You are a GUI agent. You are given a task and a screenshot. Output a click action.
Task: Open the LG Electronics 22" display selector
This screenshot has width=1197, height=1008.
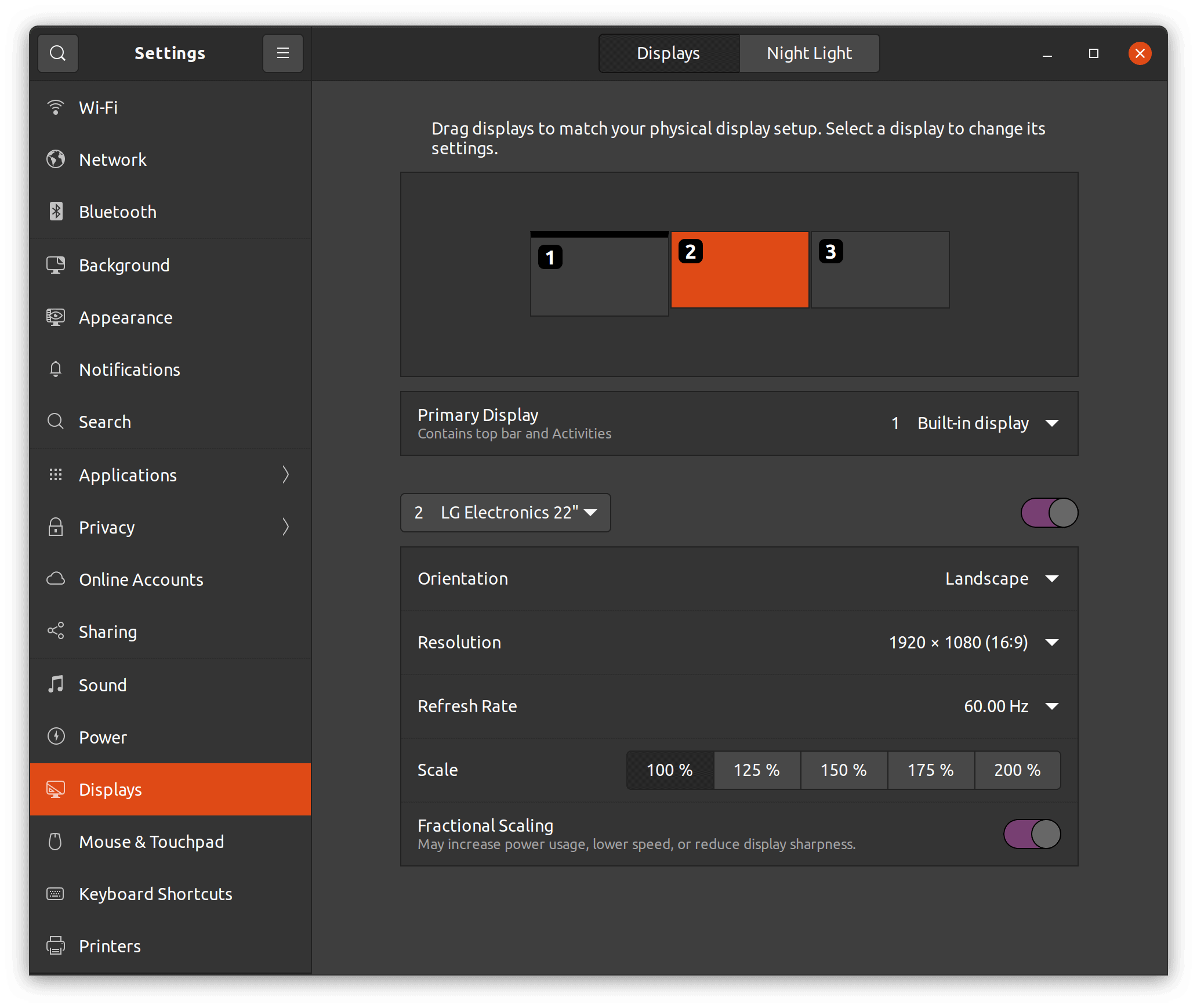[x=505, y=513]
